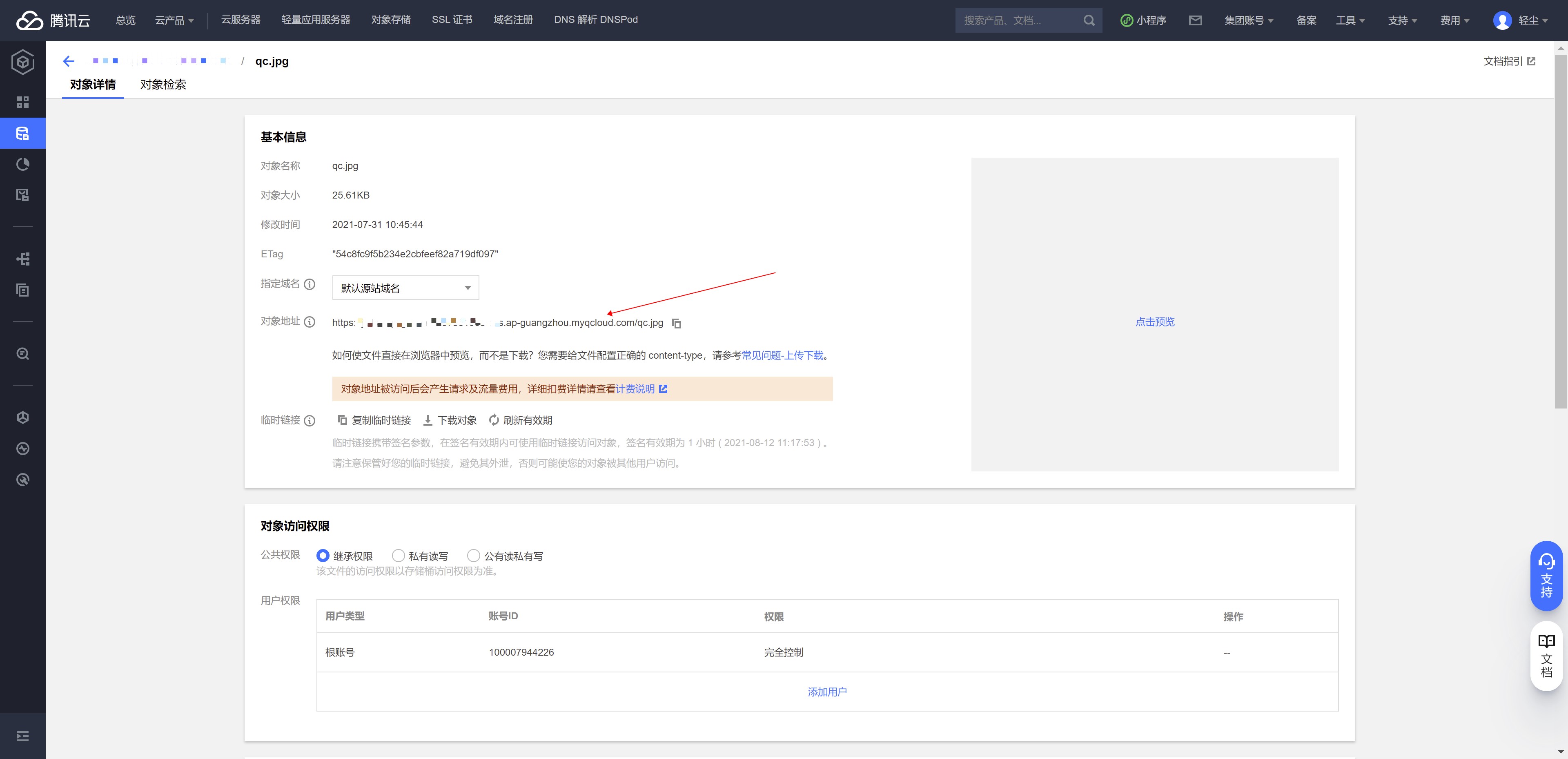This screenshot has height=759, width=1568.
Task: Copy the object address URL
Action: tap(676, 324)
